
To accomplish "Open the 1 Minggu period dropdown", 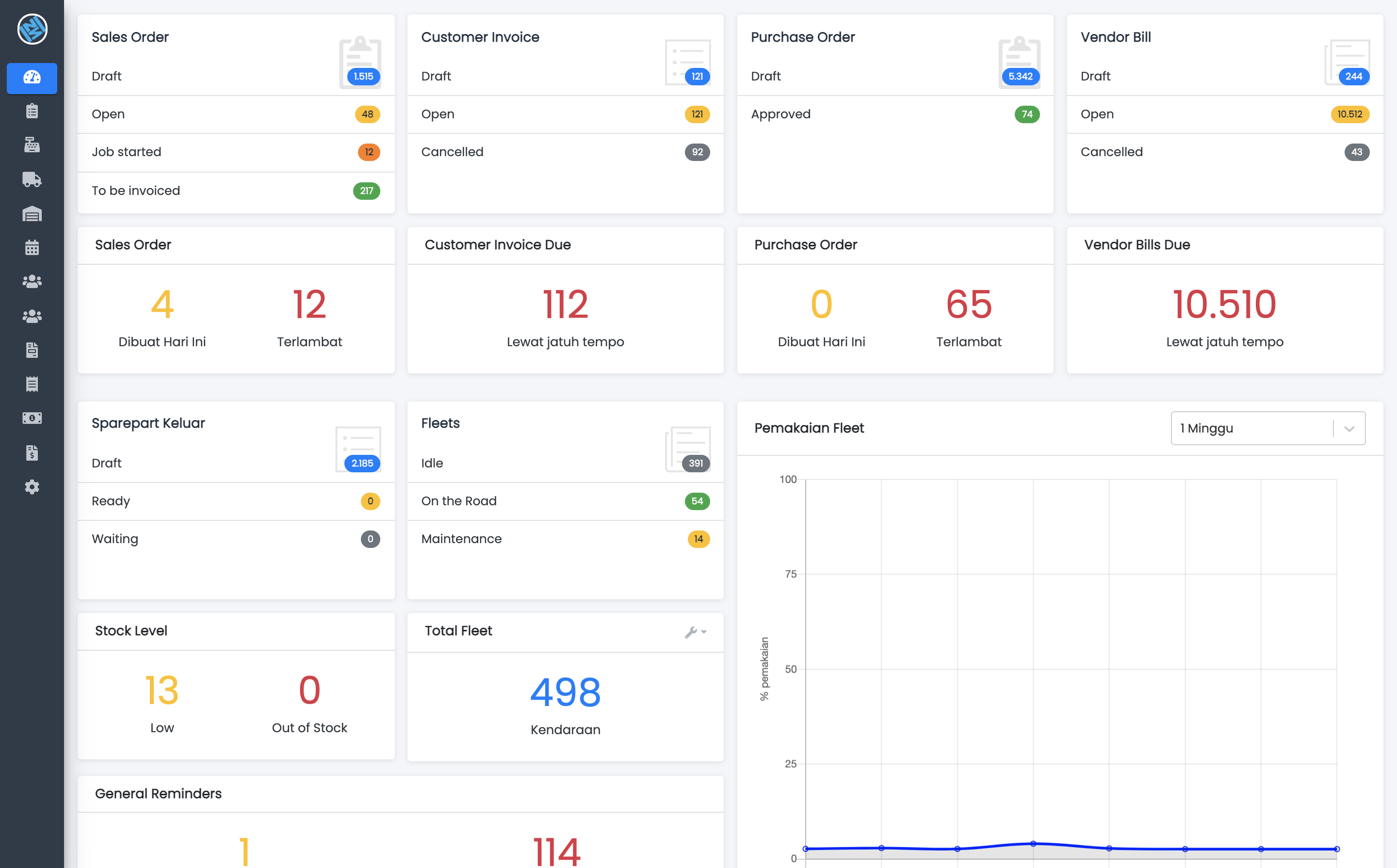I will coord(1252,428).
